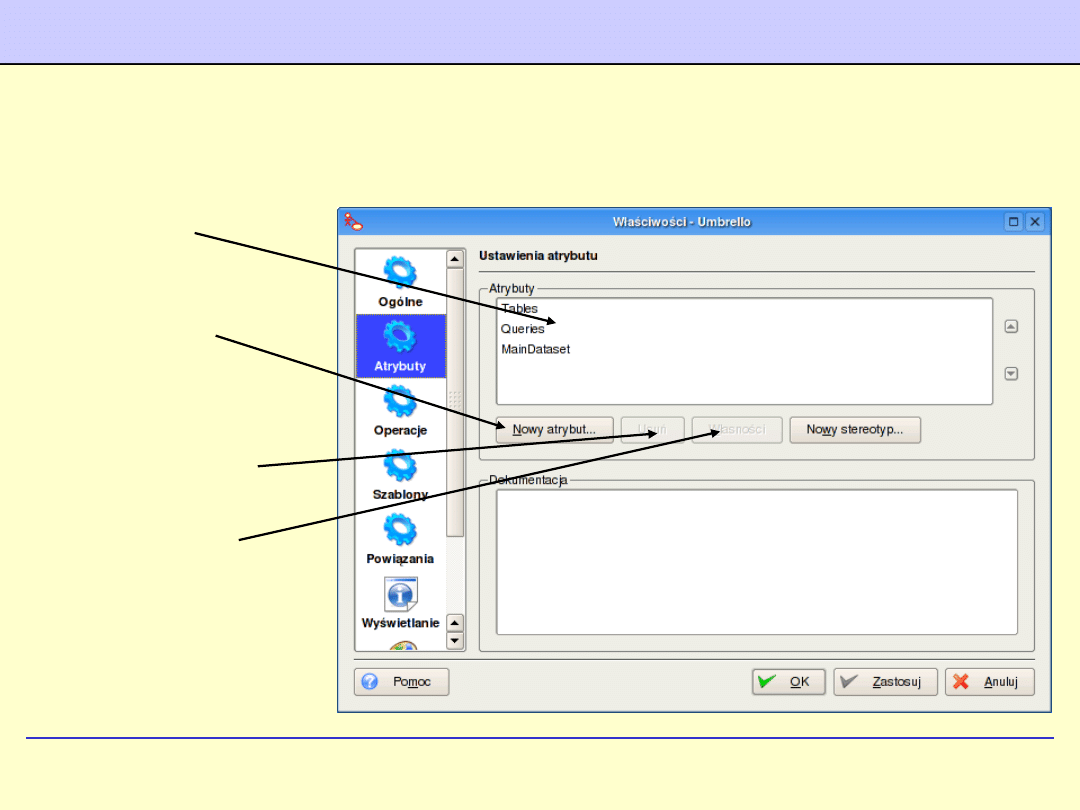Select the Queries attribute
The height and width of the screenshot is (810, 1080).
click(523, 329)
